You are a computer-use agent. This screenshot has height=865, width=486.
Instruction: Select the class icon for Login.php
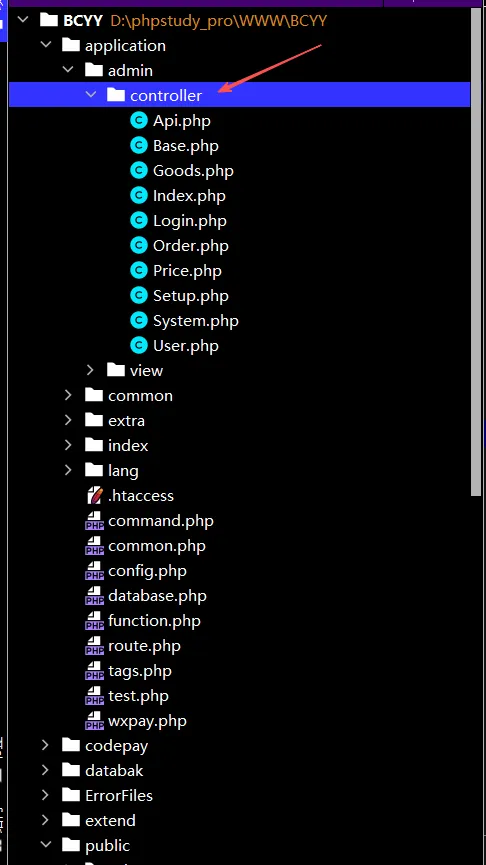(139, 221)
